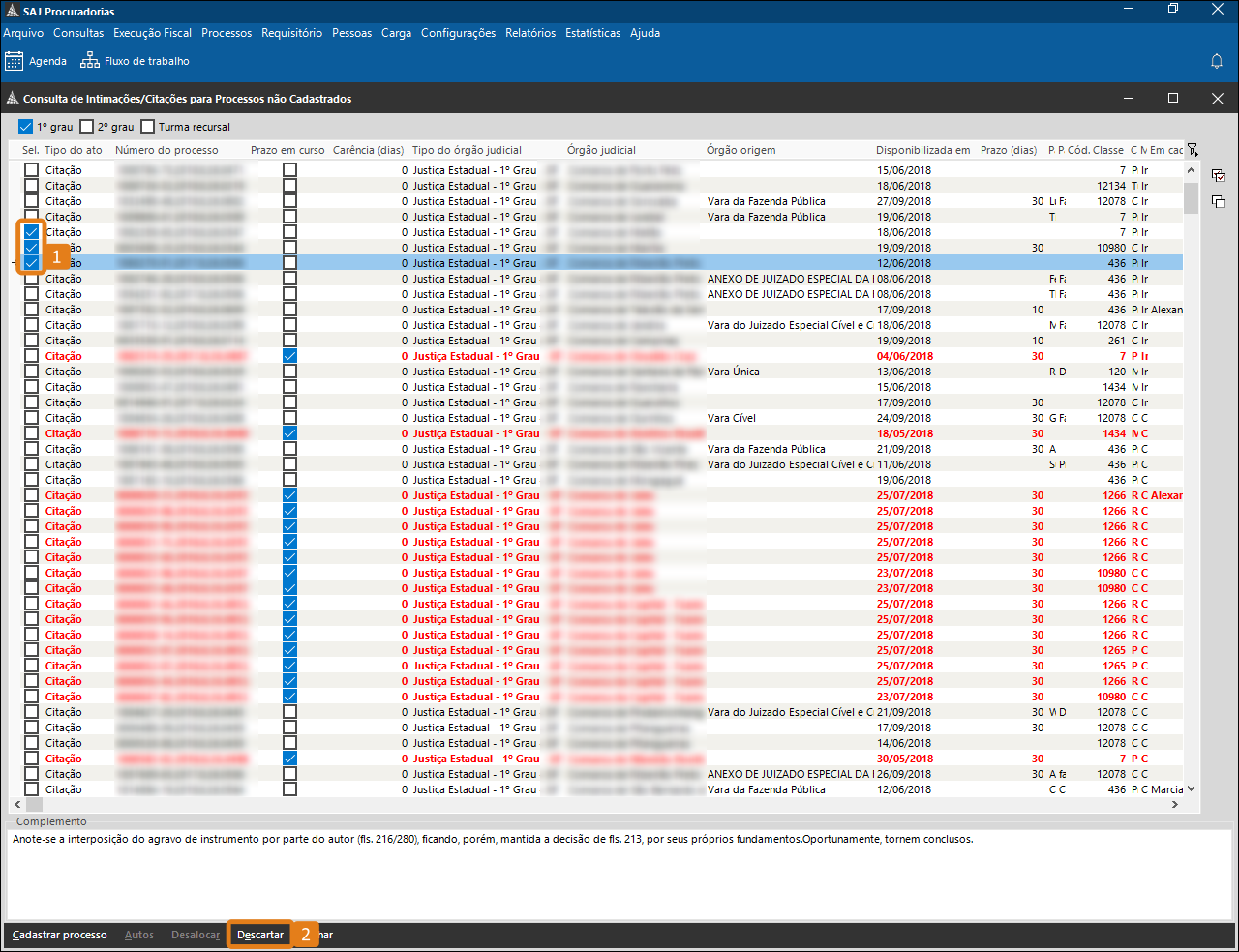Click the deselect all rows icon
The image size is (1239, 952).
(1219, 201)
